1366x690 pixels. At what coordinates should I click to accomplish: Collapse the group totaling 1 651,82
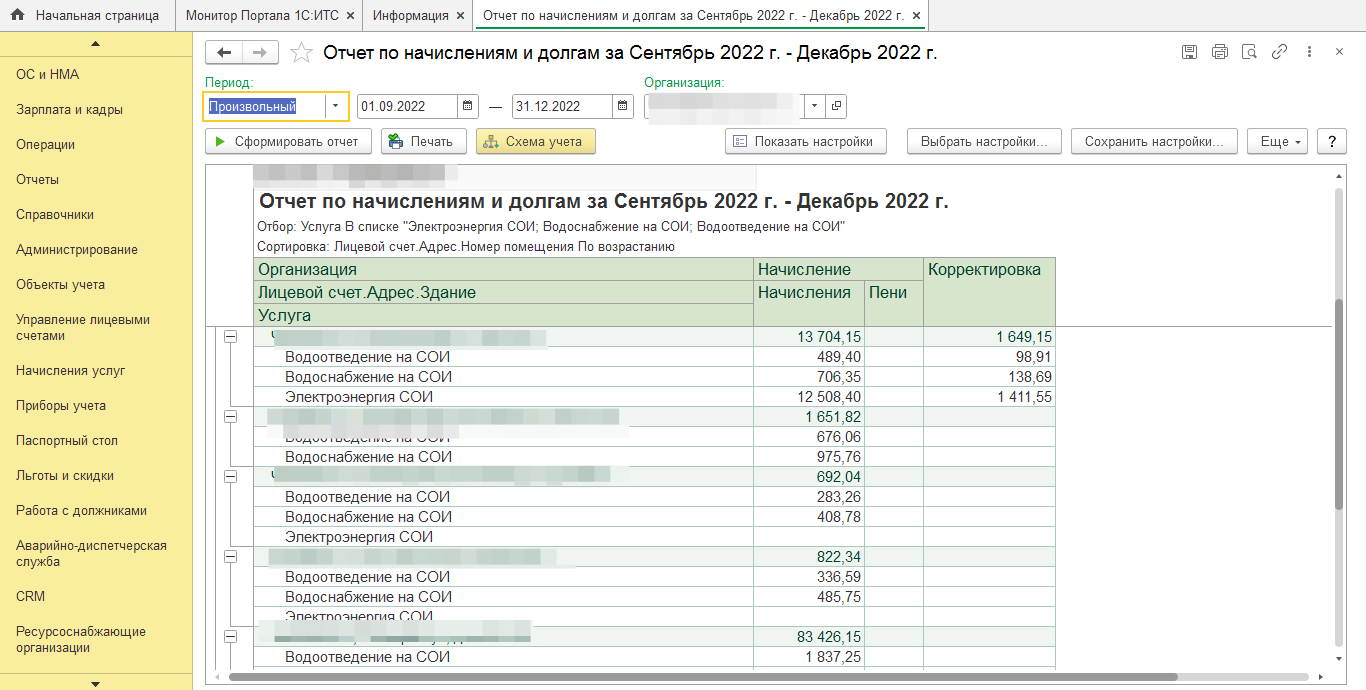[230, 417]
